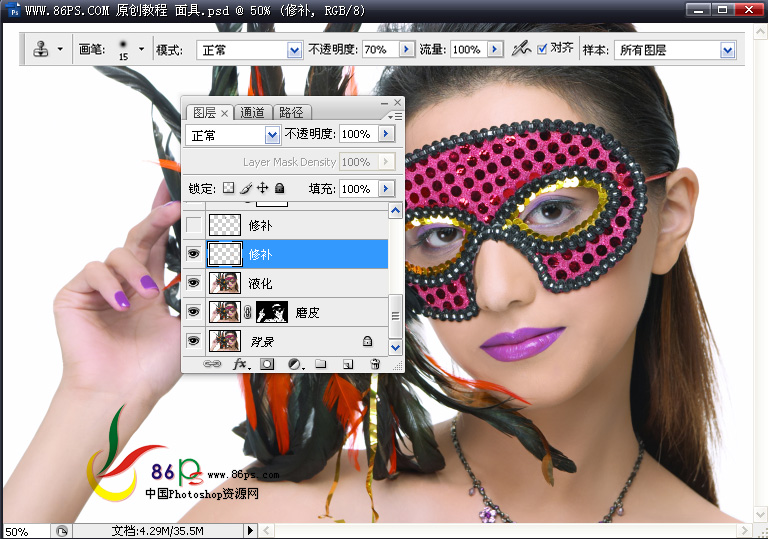Viewport: 768px width, 539px height.
Task: Hide the 液化 layer
Action: 194,283
